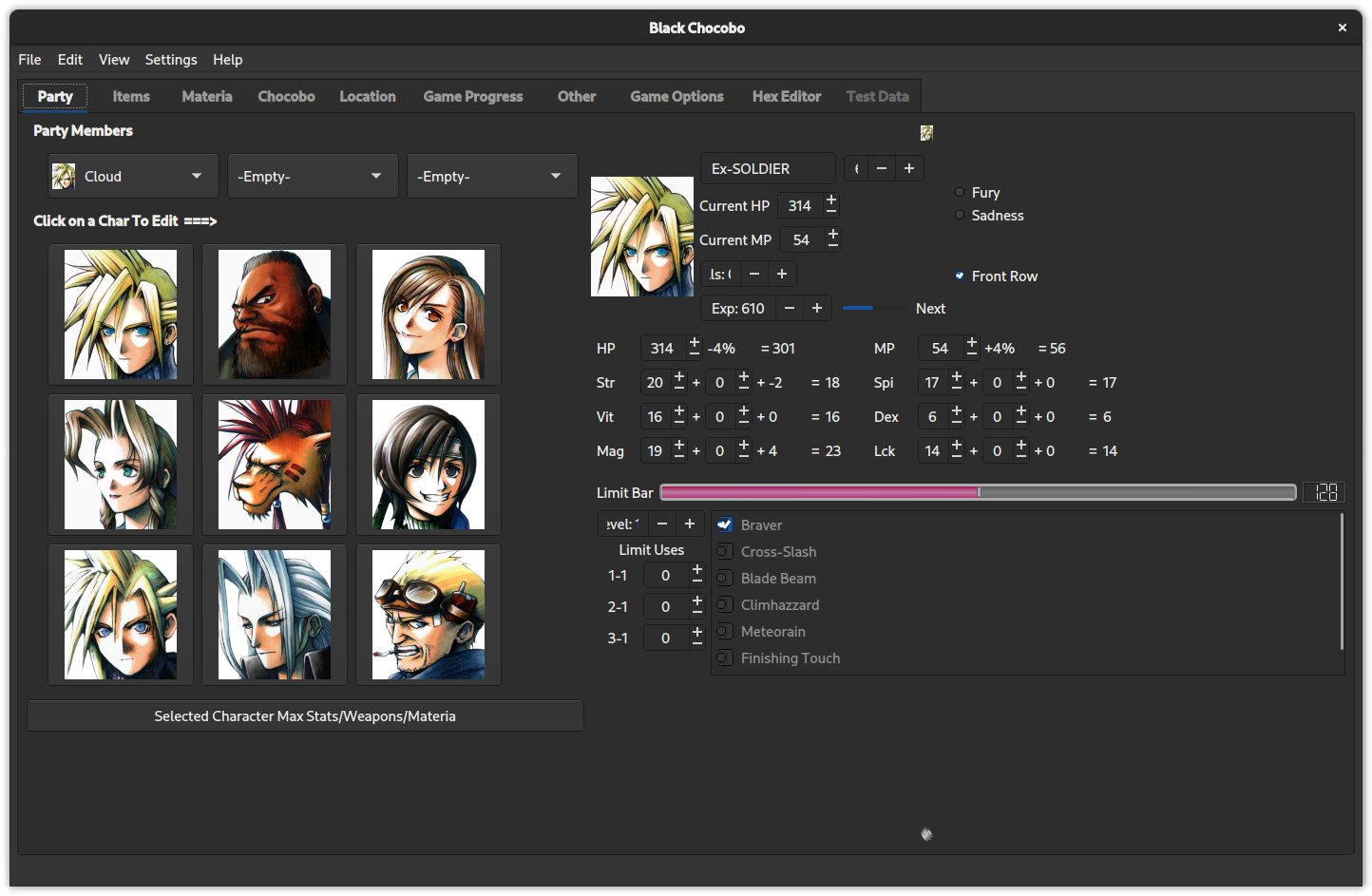Check the Cross-Slash limit break
This screenshot has height=896, width=1372.
[x=725, y=552]
